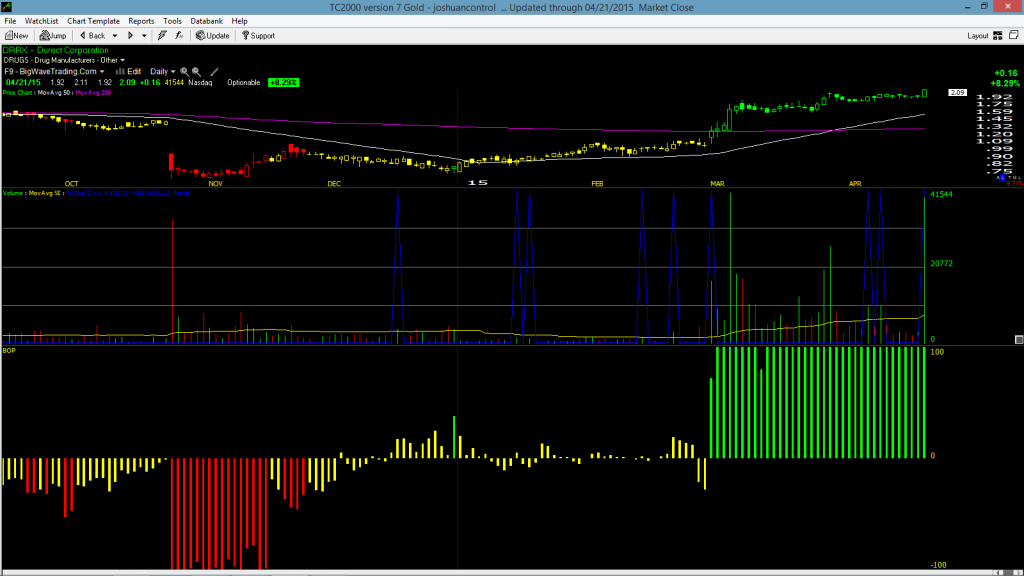Select the MovAvg 50 legend label
The width and height of the screenshot is (1024, 576).
point(55,93)
